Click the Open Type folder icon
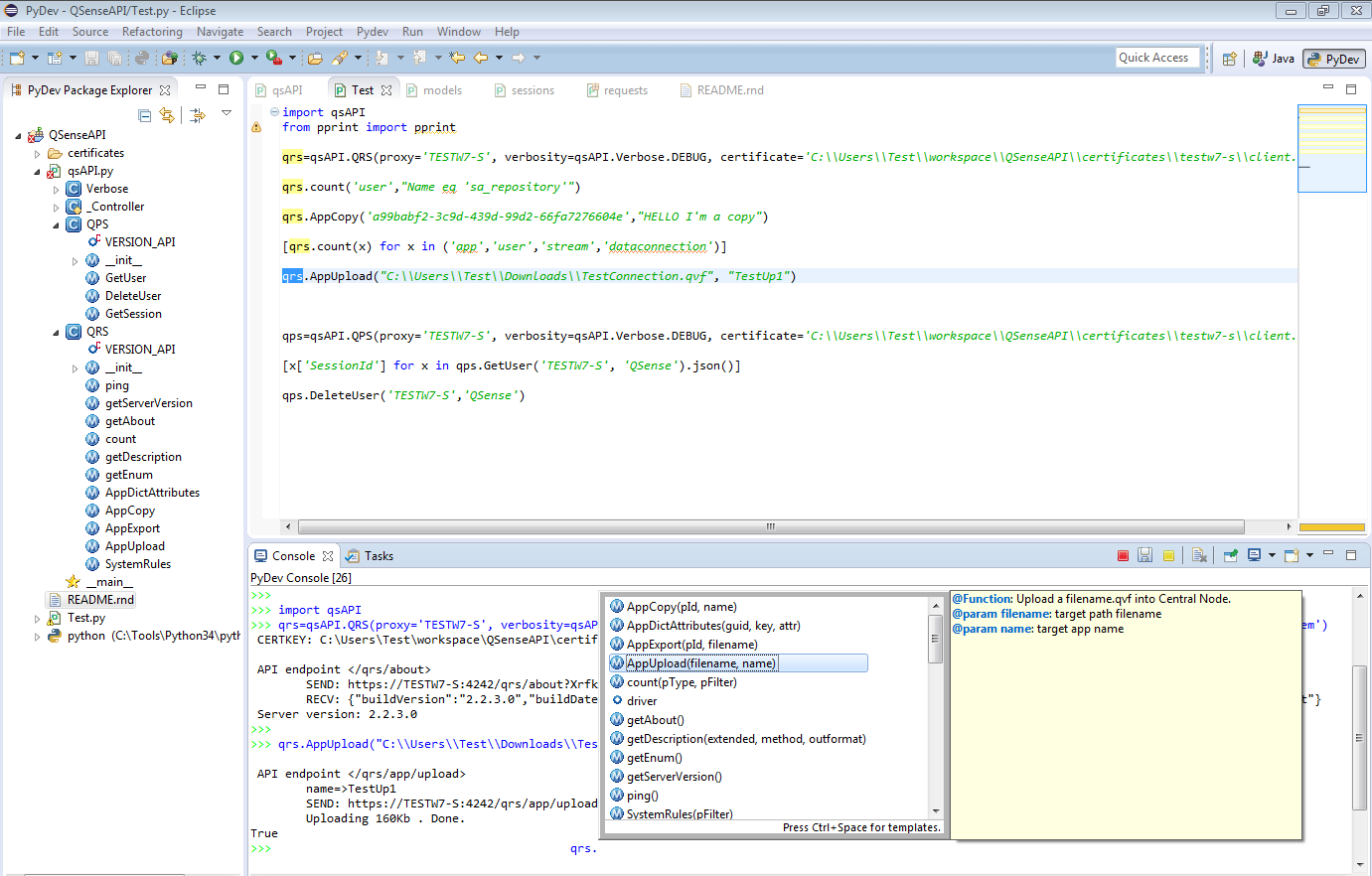Image resolution: width=1372 pixels, height=876 pixels. tap(315, 58)
